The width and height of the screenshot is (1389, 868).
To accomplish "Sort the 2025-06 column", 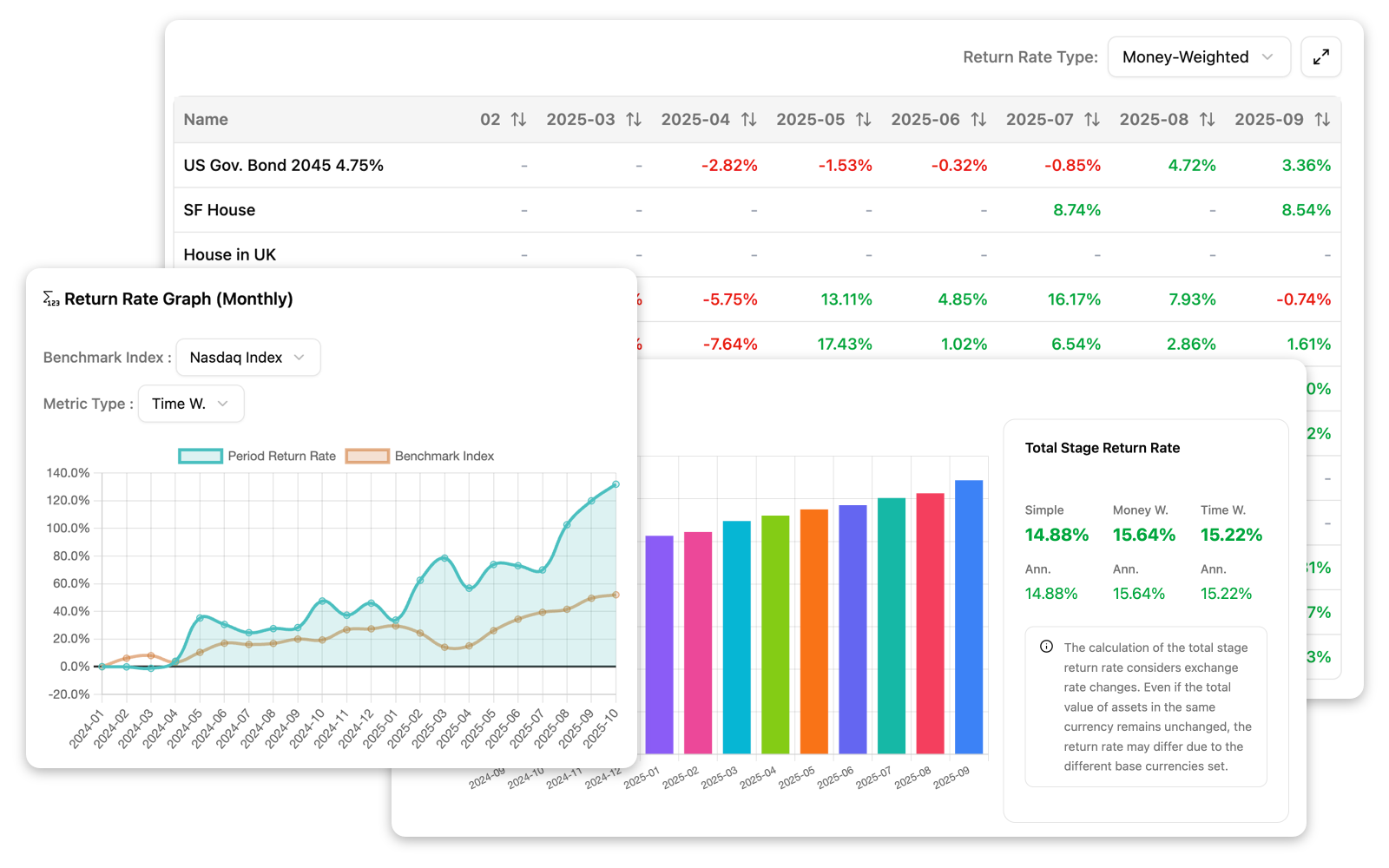I will [978, 120].
